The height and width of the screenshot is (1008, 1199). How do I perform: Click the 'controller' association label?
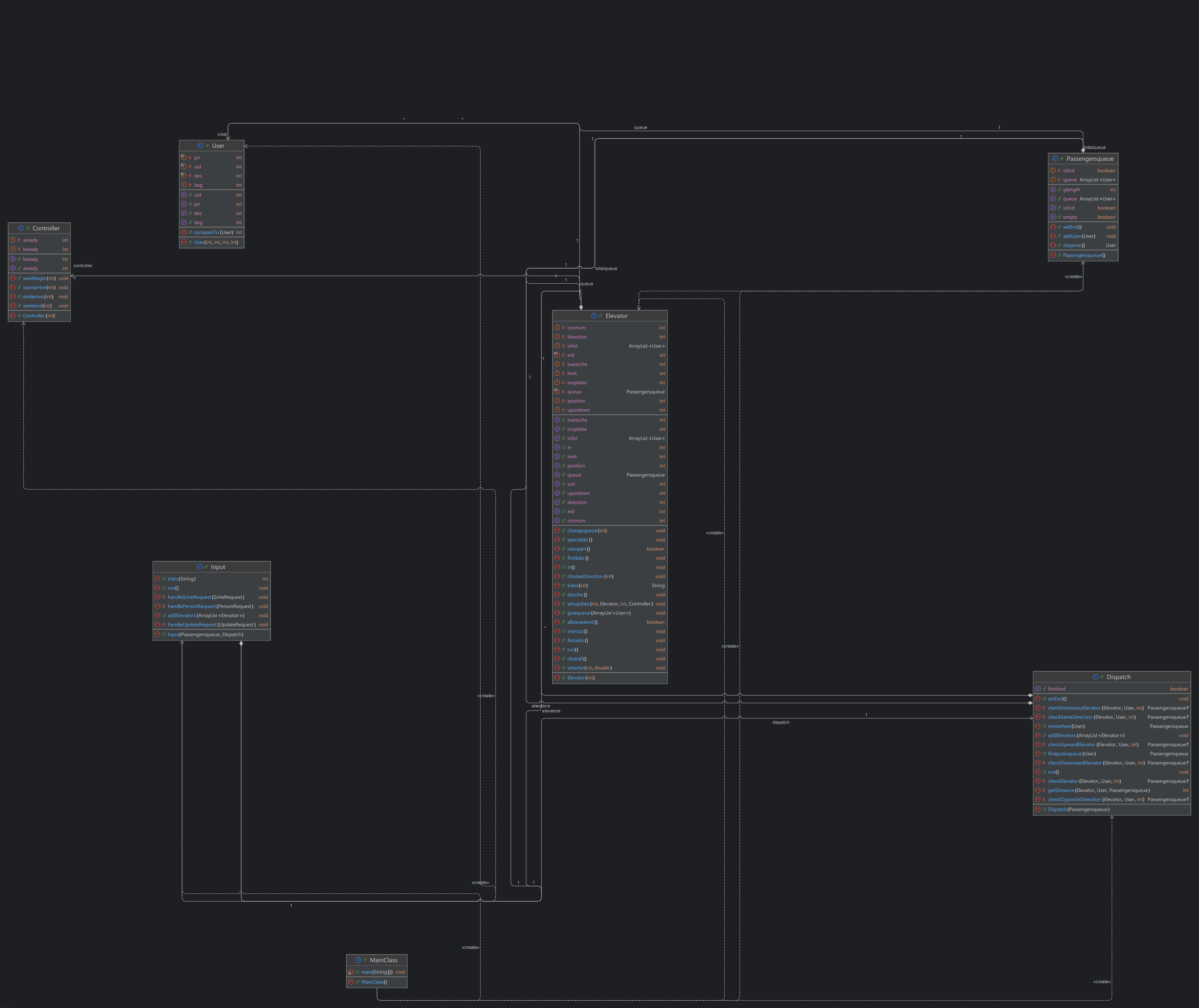(x=83, y=266)
